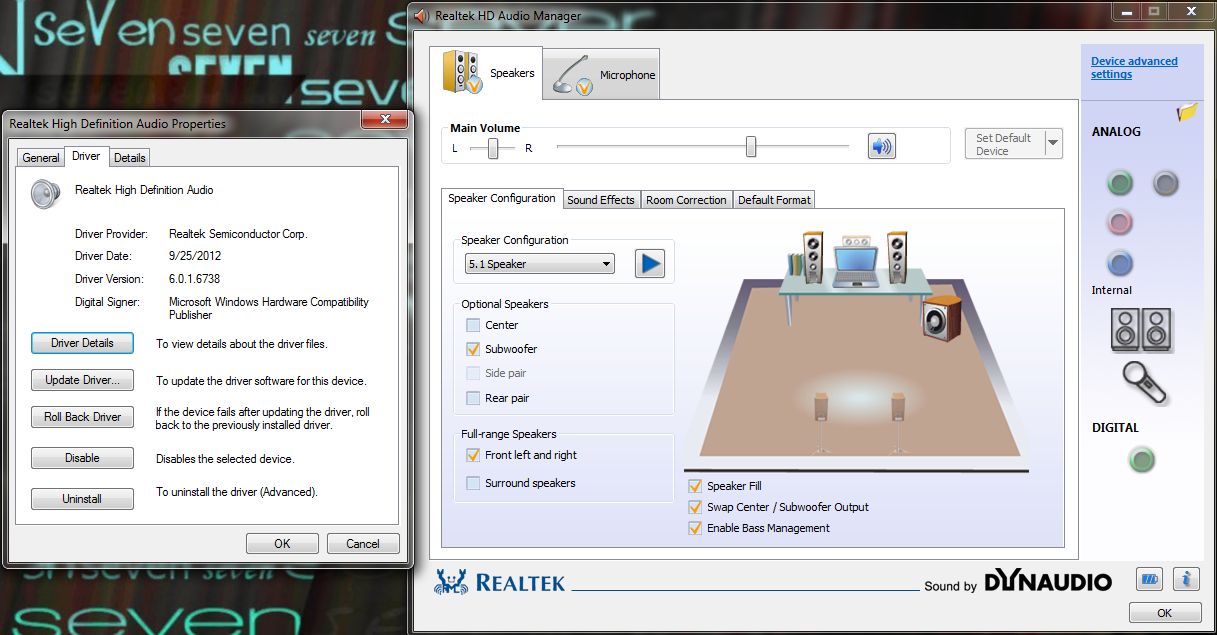Image resolution: width=1217 pixels, height=635 pixels.
Task: Open Details tab in Properties dialog
Action: pyautogui.click(x=129, y=158)
